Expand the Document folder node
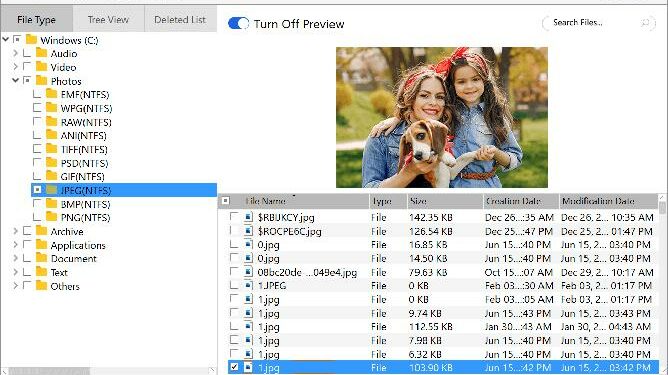This screenshot has height=375, width=668. pyautogui.click(x=15, y=258)
